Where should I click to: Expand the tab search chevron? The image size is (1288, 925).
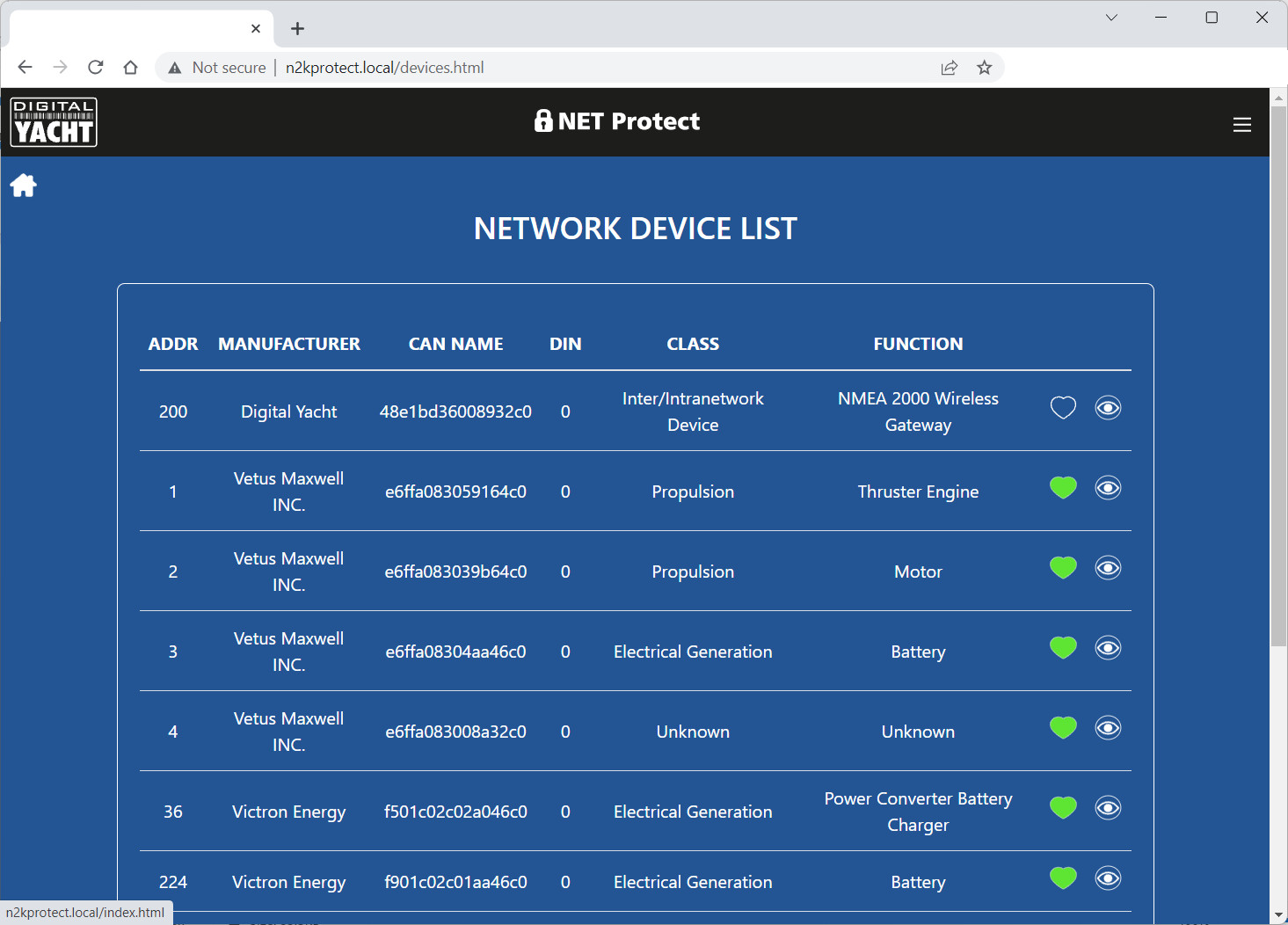[1111, 18]
